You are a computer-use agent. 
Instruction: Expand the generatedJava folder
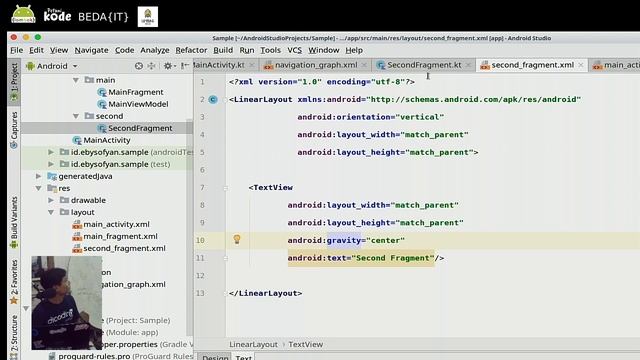38,176
